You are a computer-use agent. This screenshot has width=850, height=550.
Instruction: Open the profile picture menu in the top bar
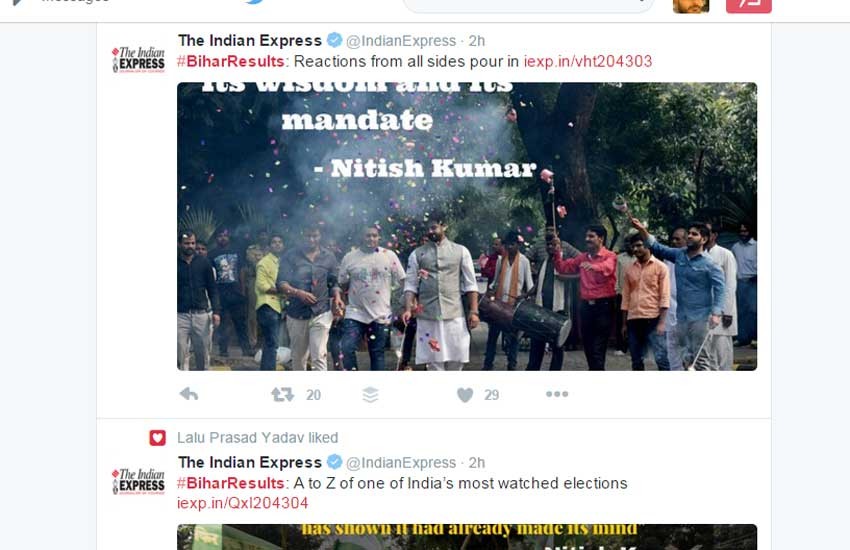click(691, 5)
